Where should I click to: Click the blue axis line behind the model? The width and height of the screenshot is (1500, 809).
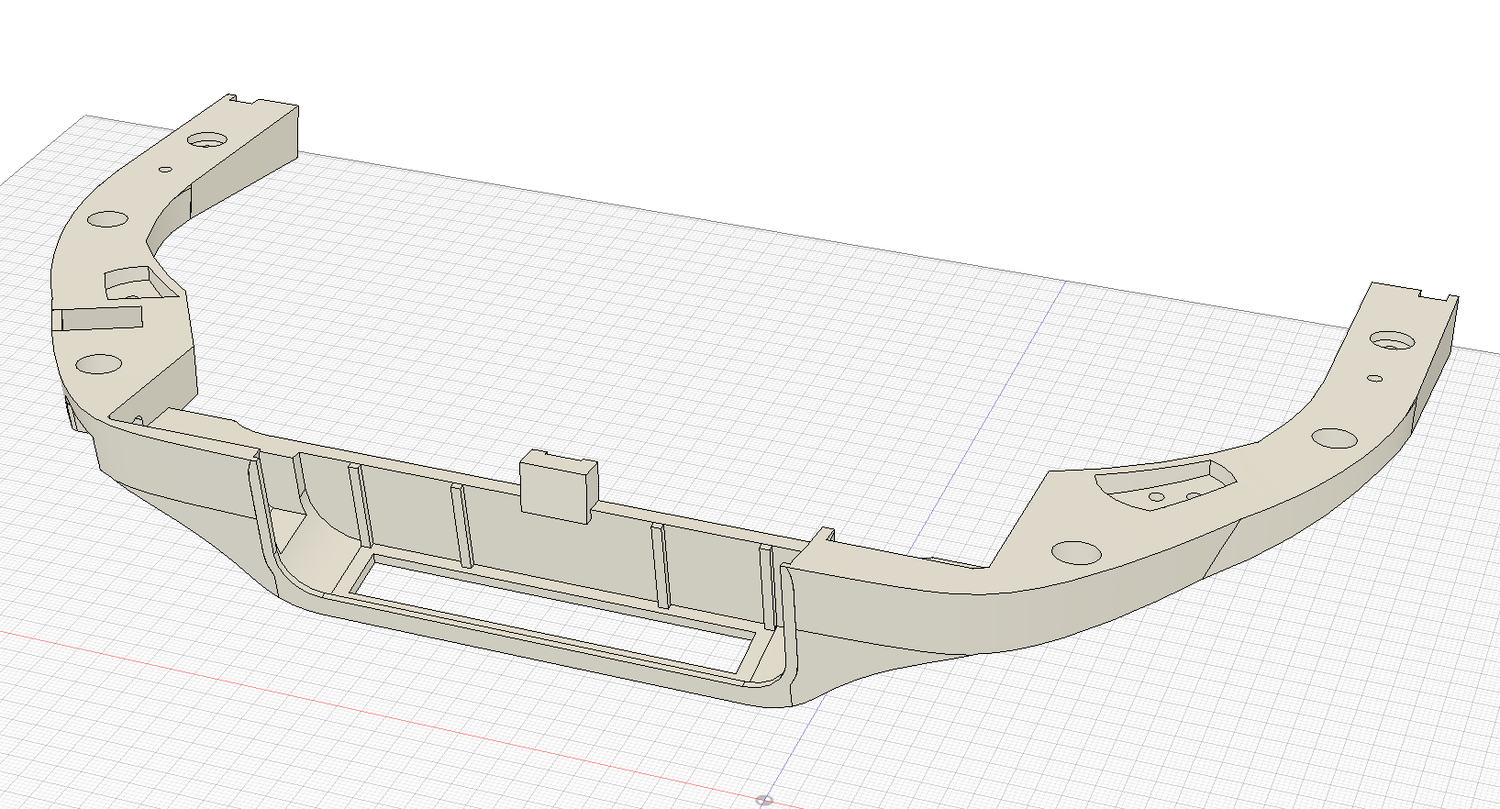[x=1000, y=400]
